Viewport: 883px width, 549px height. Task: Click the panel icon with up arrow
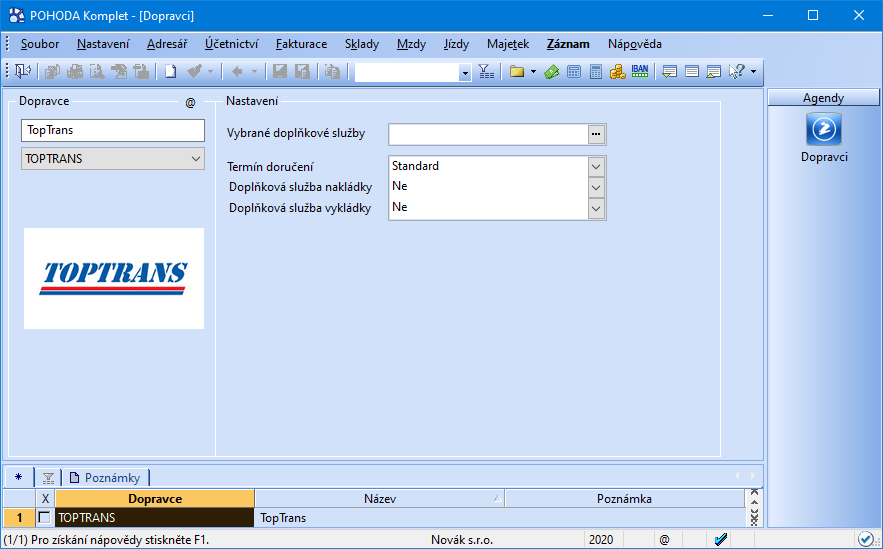point(713,72)
